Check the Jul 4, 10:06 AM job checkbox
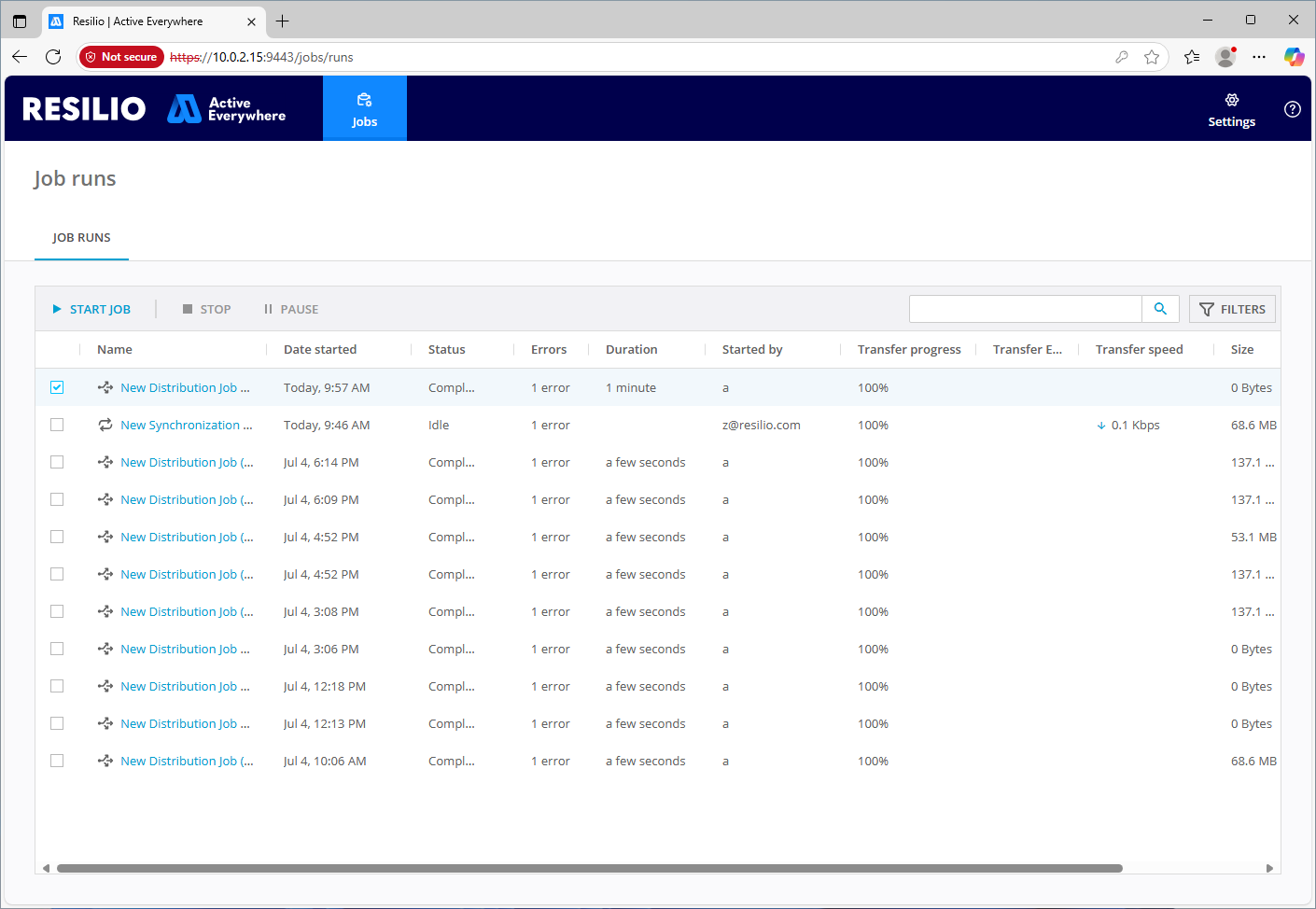Screen dimensions: 1316x909 pyautogui.click(x=57, y=761)
